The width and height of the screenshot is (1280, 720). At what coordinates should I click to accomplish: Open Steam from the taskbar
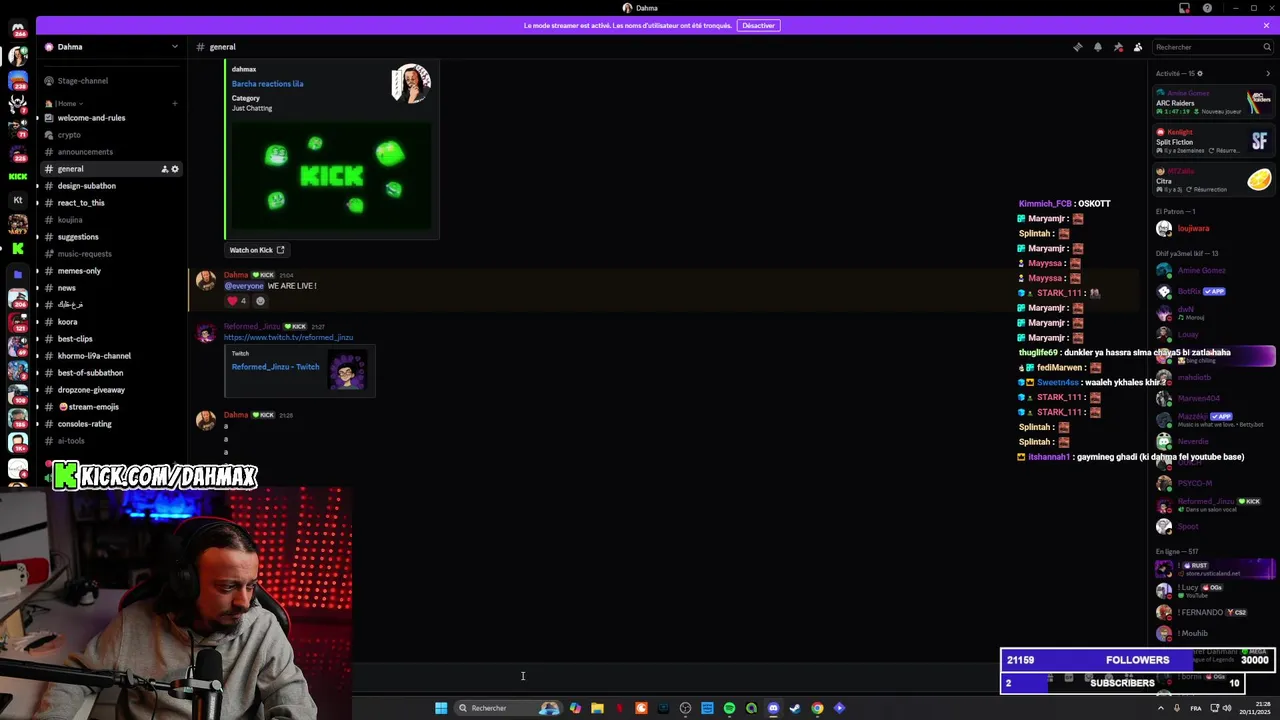point(795,708)
